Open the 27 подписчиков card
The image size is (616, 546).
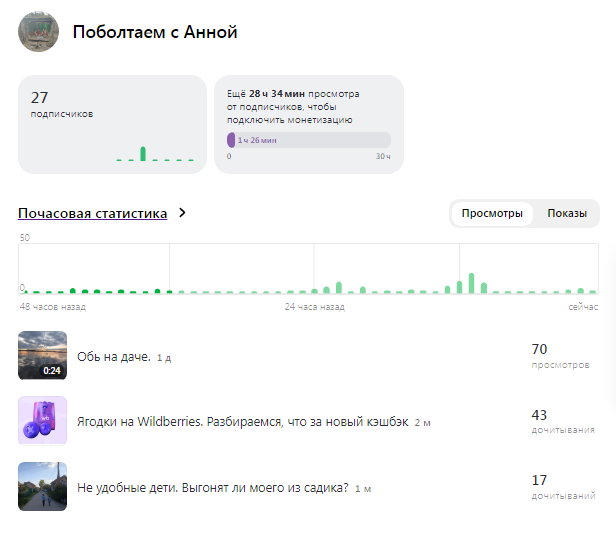[112, 125]
